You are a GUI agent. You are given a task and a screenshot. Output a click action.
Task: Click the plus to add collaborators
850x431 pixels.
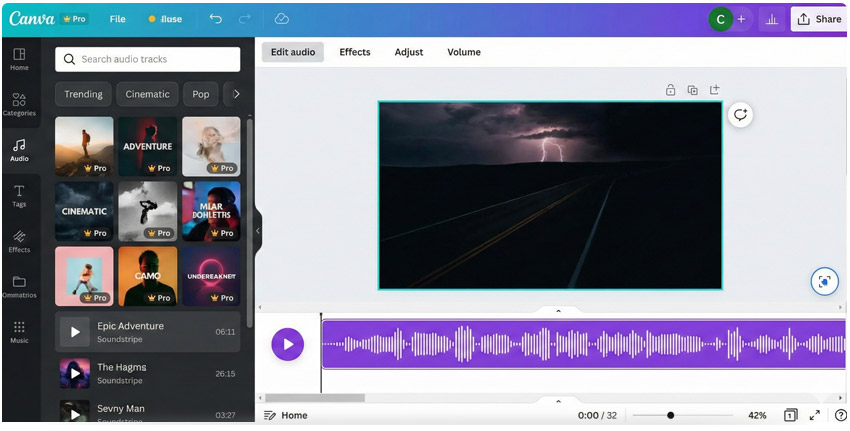[741, 19]
